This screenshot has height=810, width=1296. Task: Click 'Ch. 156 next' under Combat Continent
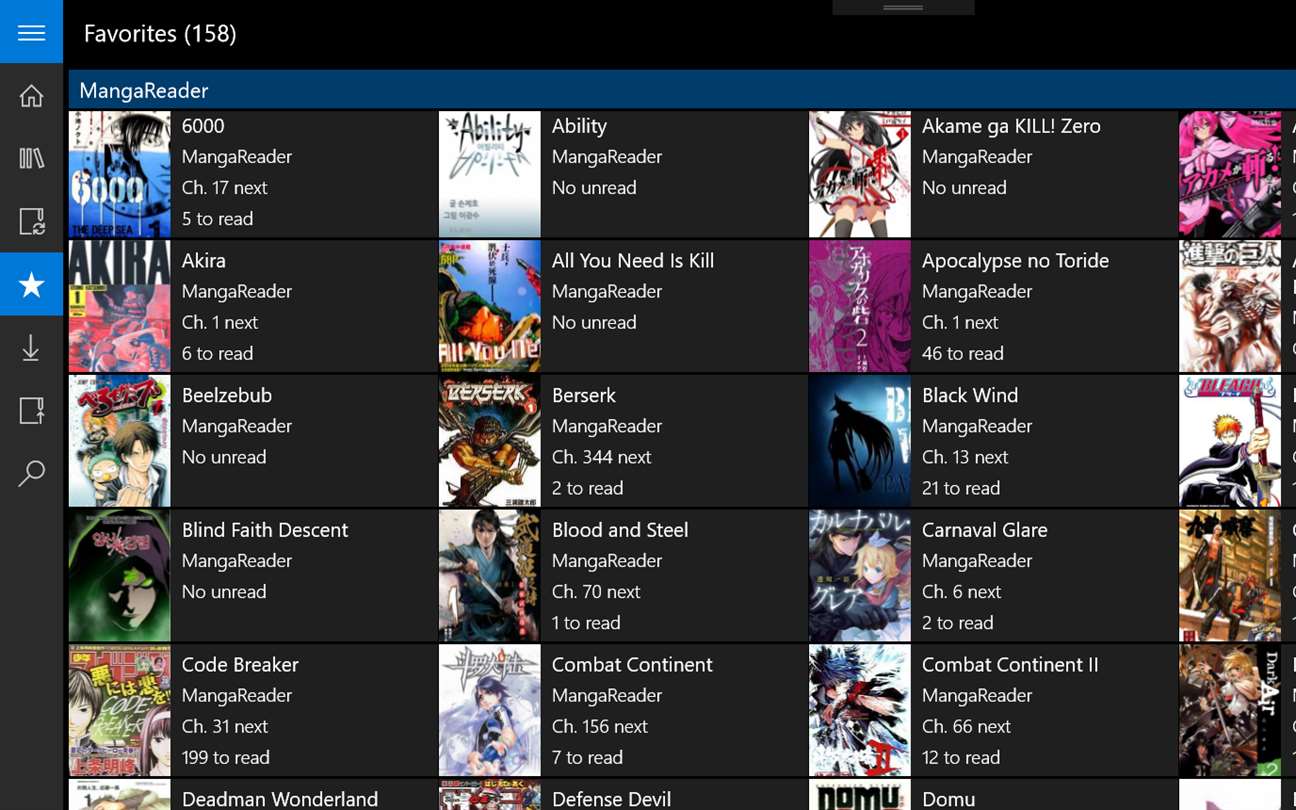(600, 726)
